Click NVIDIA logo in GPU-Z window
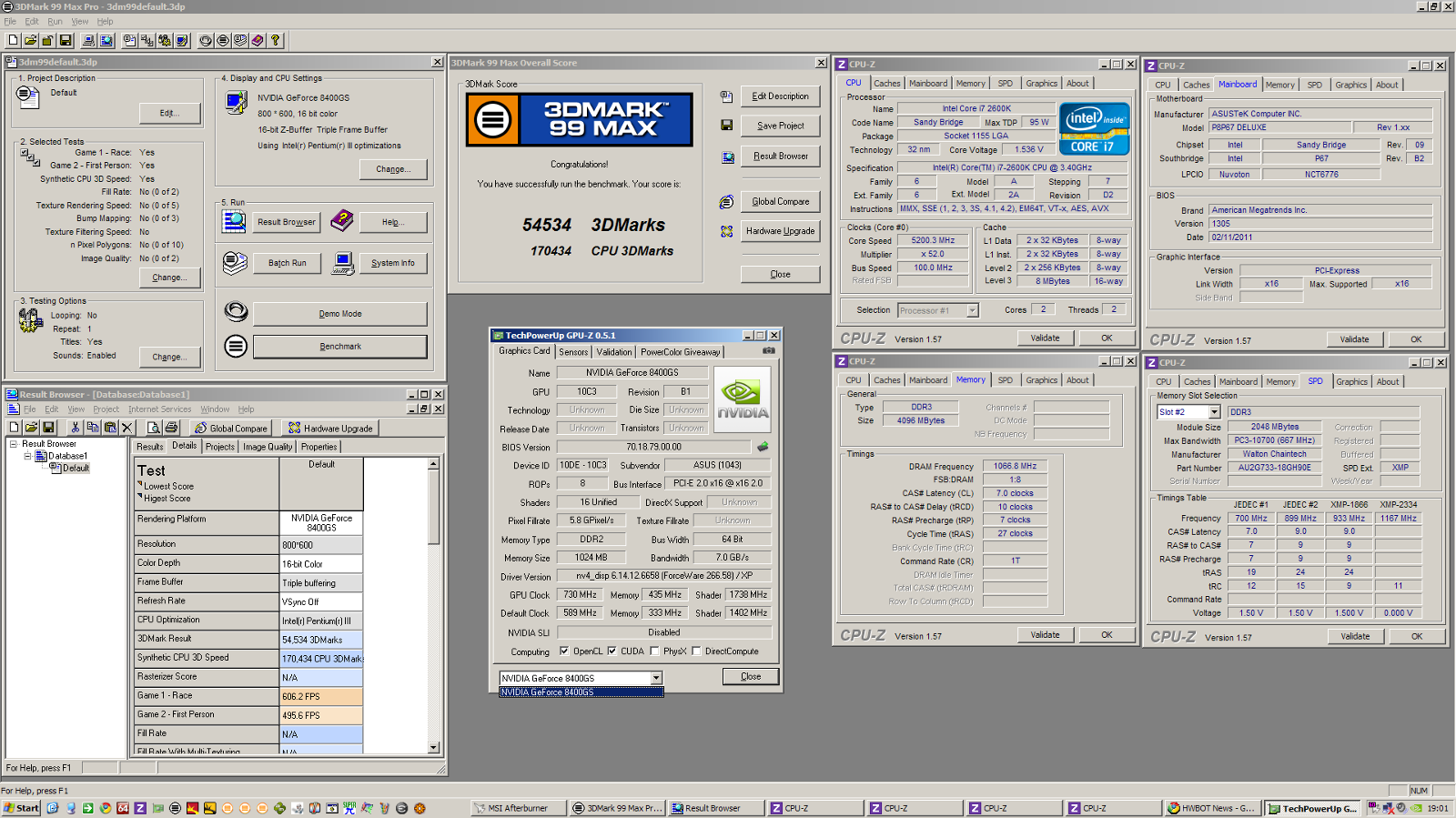1456x818 pixels. (x=742, y=399)
